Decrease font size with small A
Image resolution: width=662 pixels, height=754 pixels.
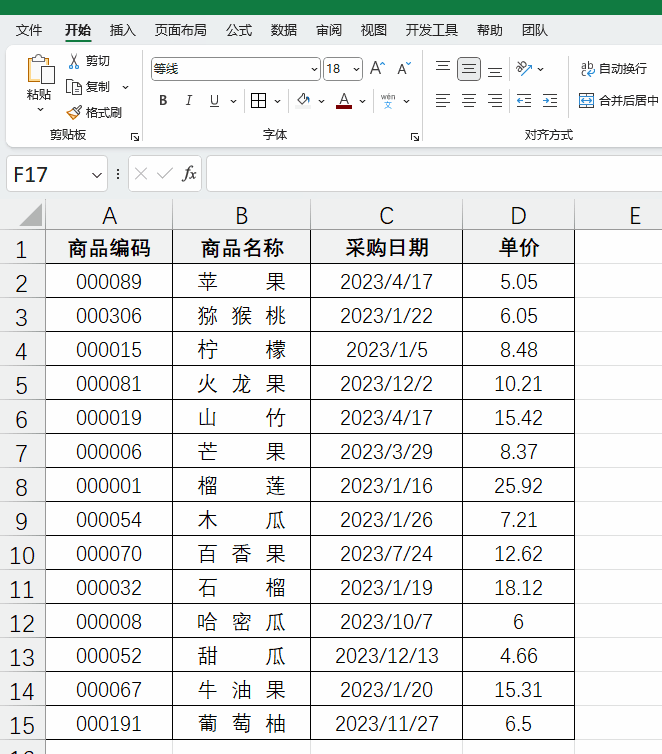[404, 68]
